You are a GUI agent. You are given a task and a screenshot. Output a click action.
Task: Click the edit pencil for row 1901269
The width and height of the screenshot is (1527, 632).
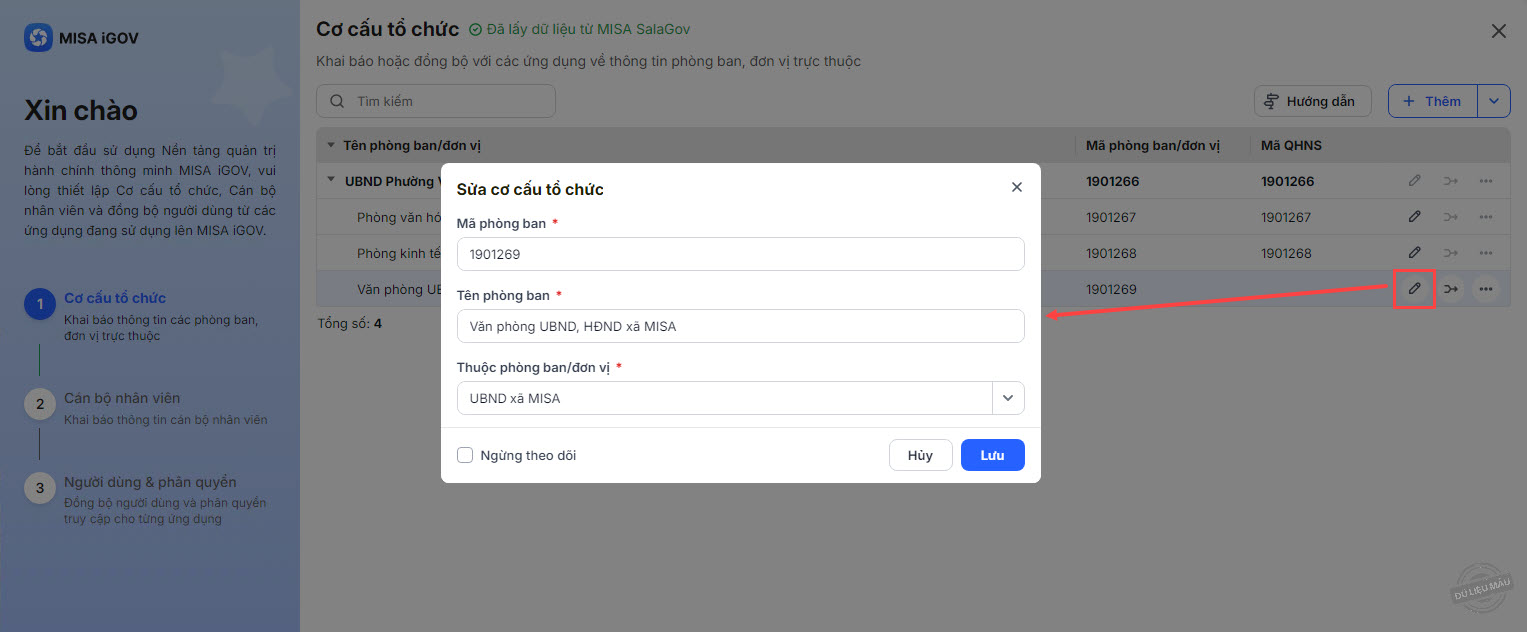(1414, 289)
